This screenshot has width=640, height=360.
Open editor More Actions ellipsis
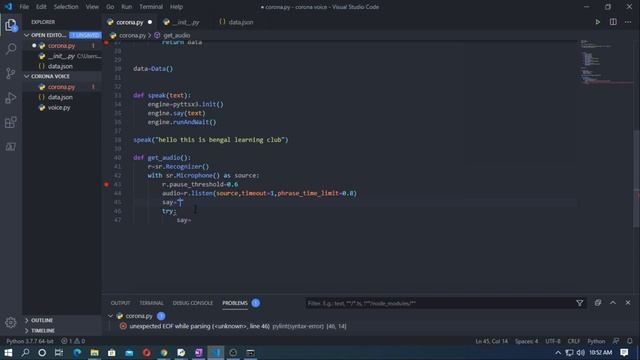pyautogui.click(x=628, y=22)
